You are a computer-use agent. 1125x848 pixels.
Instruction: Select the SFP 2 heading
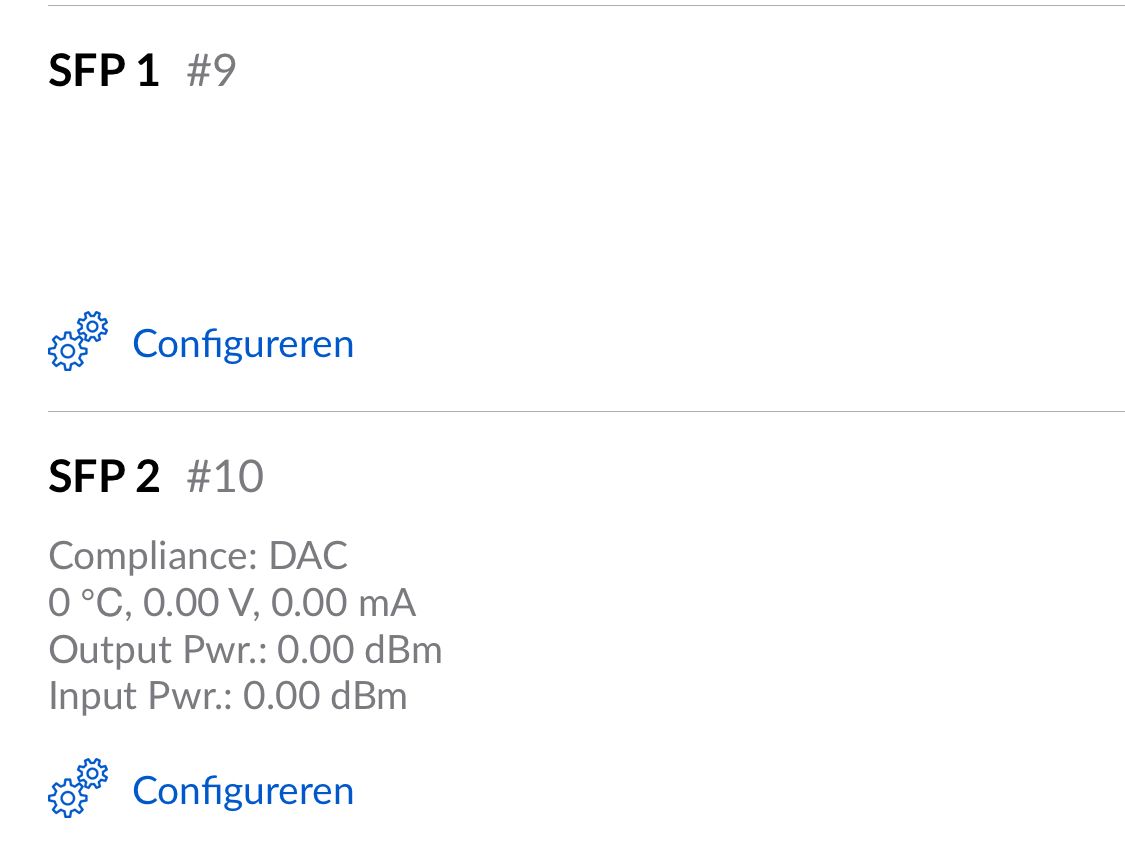pos(104,477)
